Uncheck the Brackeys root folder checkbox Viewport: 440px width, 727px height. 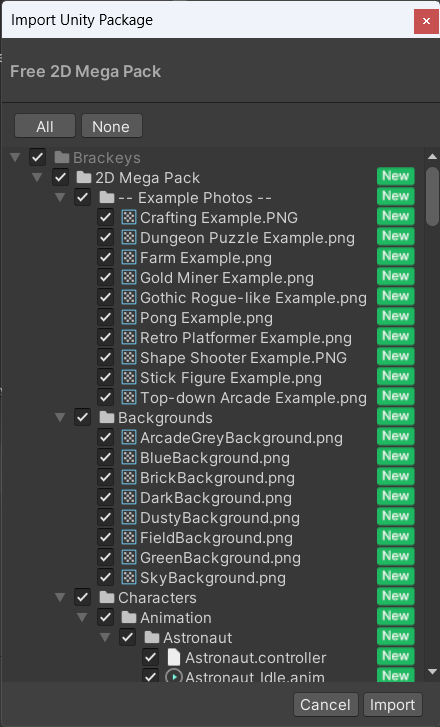(x=38, y=157)
